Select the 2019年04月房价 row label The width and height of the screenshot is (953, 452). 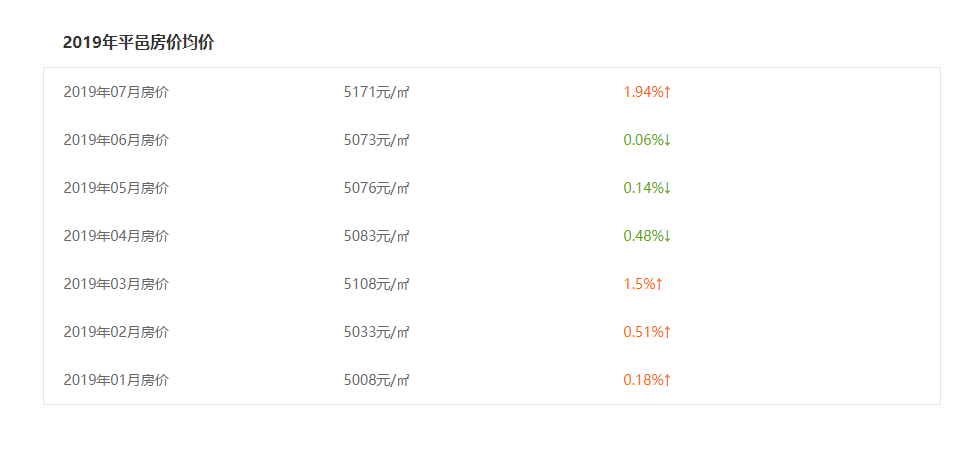pos(116,236)
